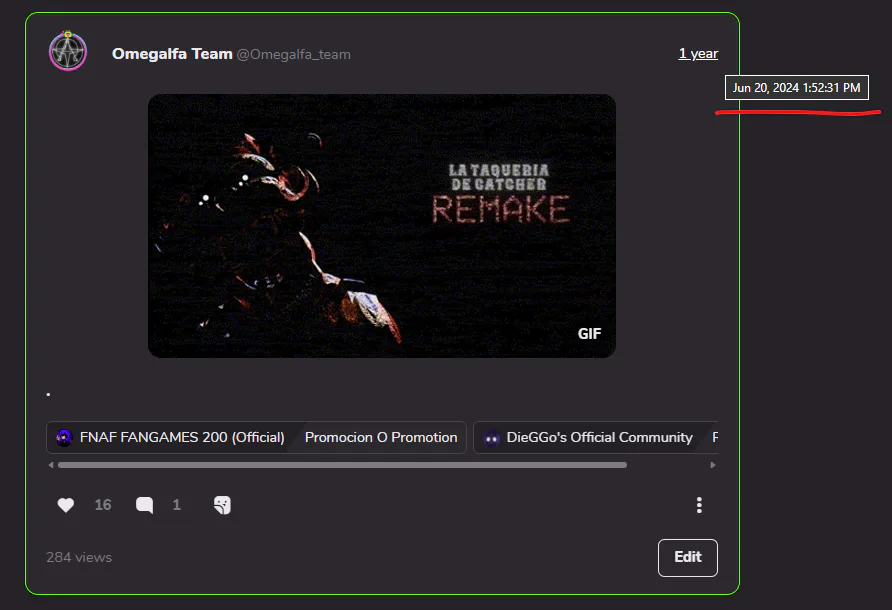
Task: Click the 16 likes count
Action: [103, 505]
